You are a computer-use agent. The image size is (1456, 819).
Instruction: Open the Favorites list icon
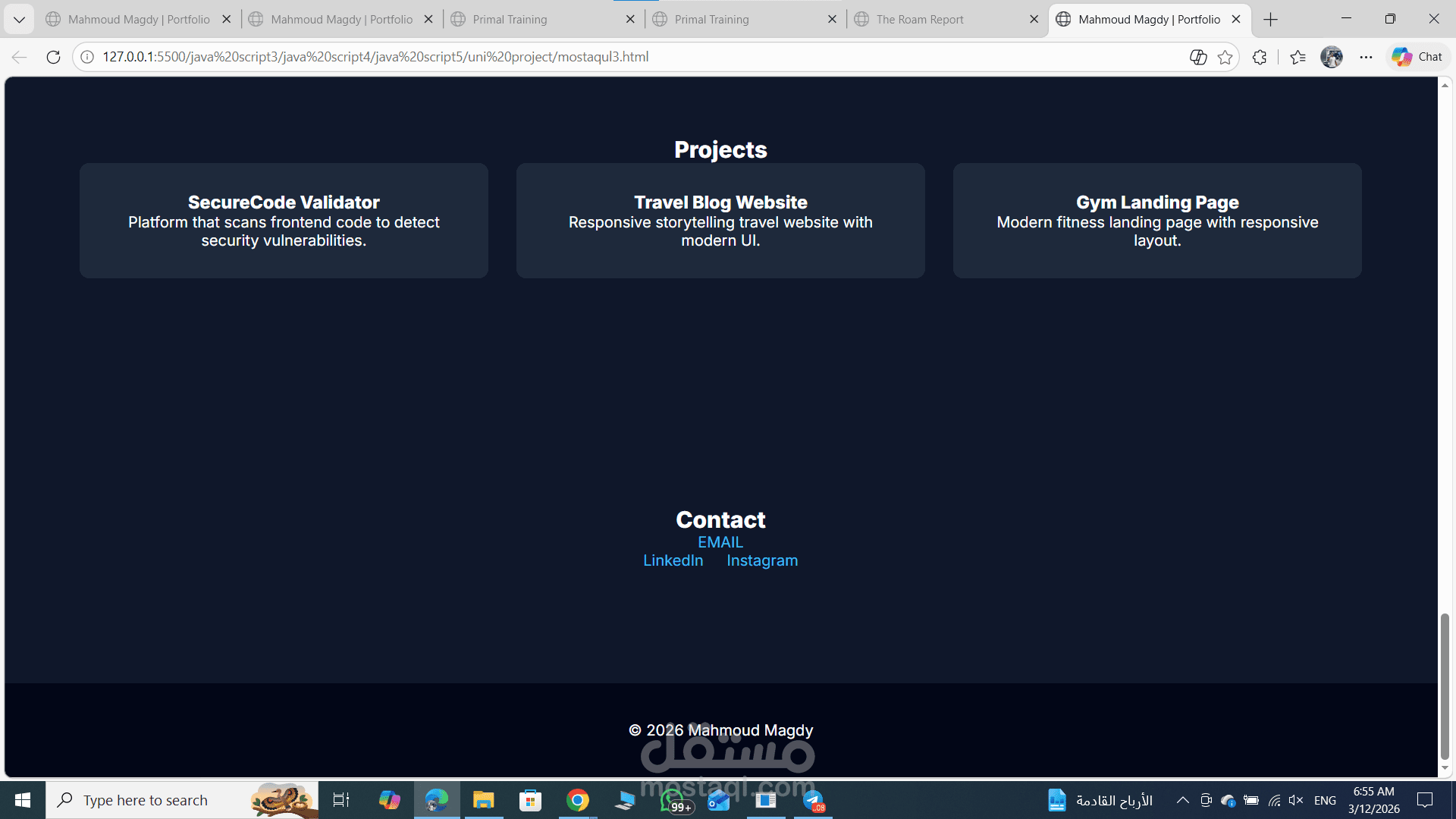[1298, 57]
